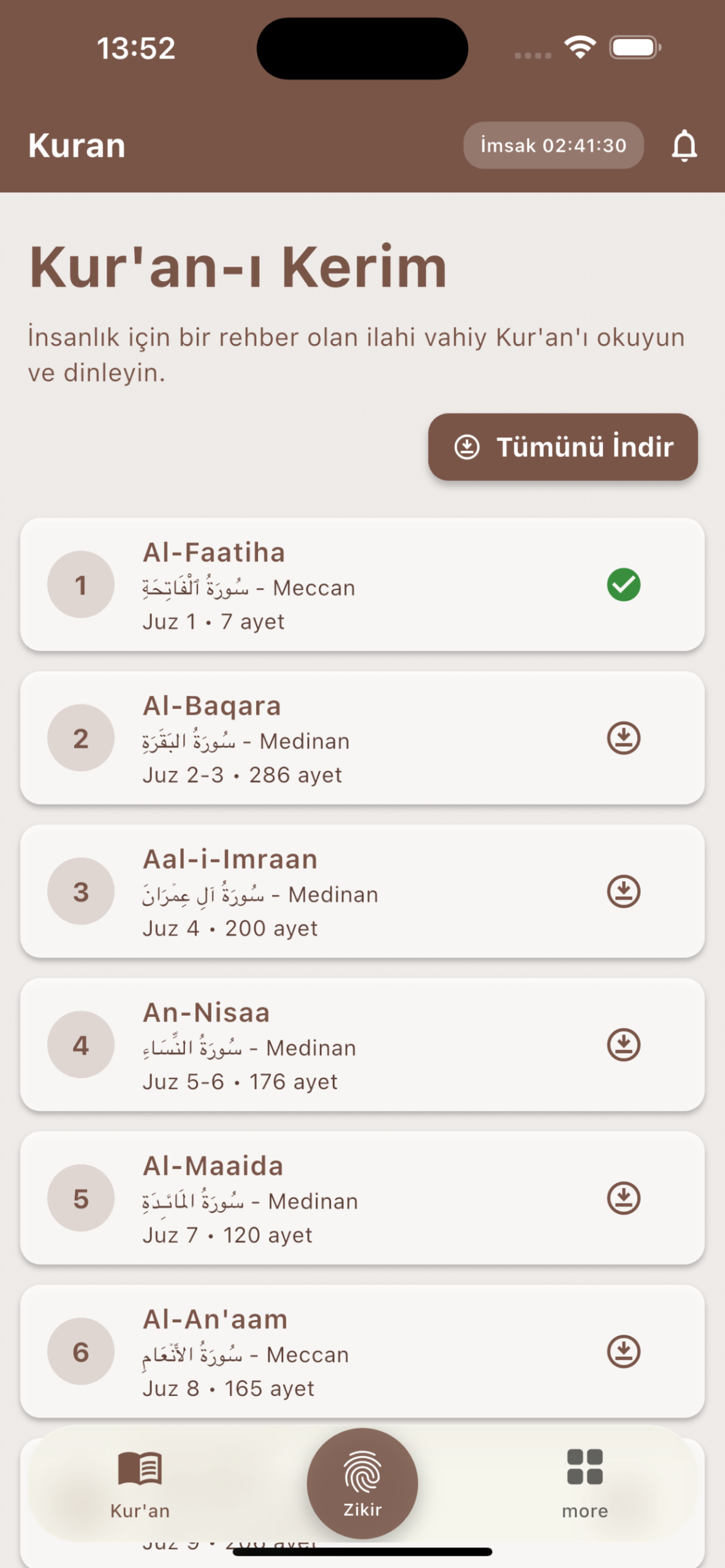
Task: Tap surah number 5 circle badge
Action: pos(81,1198)
